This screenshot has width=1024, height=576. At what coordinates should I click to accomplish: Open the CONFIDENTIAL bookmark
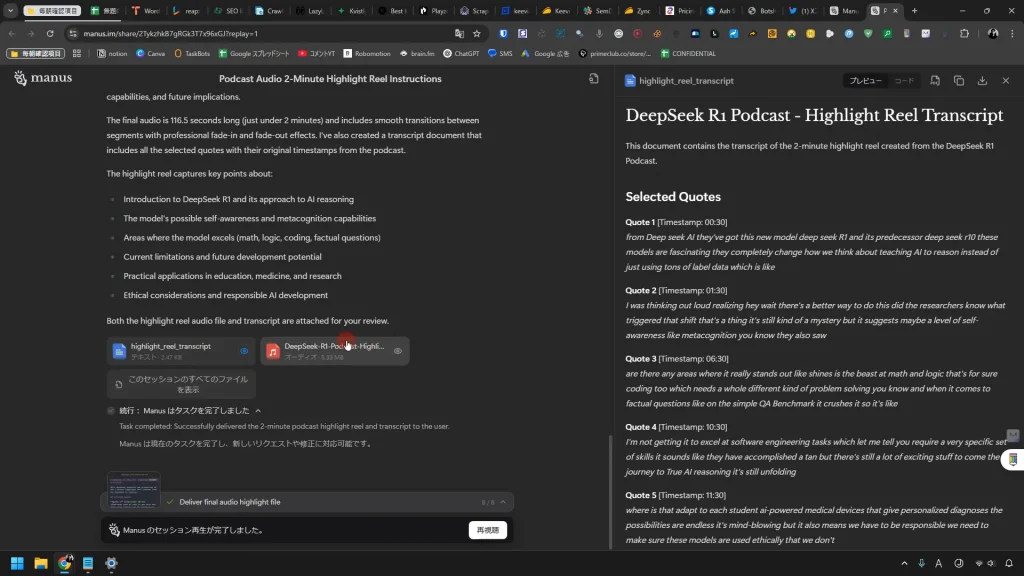coord(688,54)
